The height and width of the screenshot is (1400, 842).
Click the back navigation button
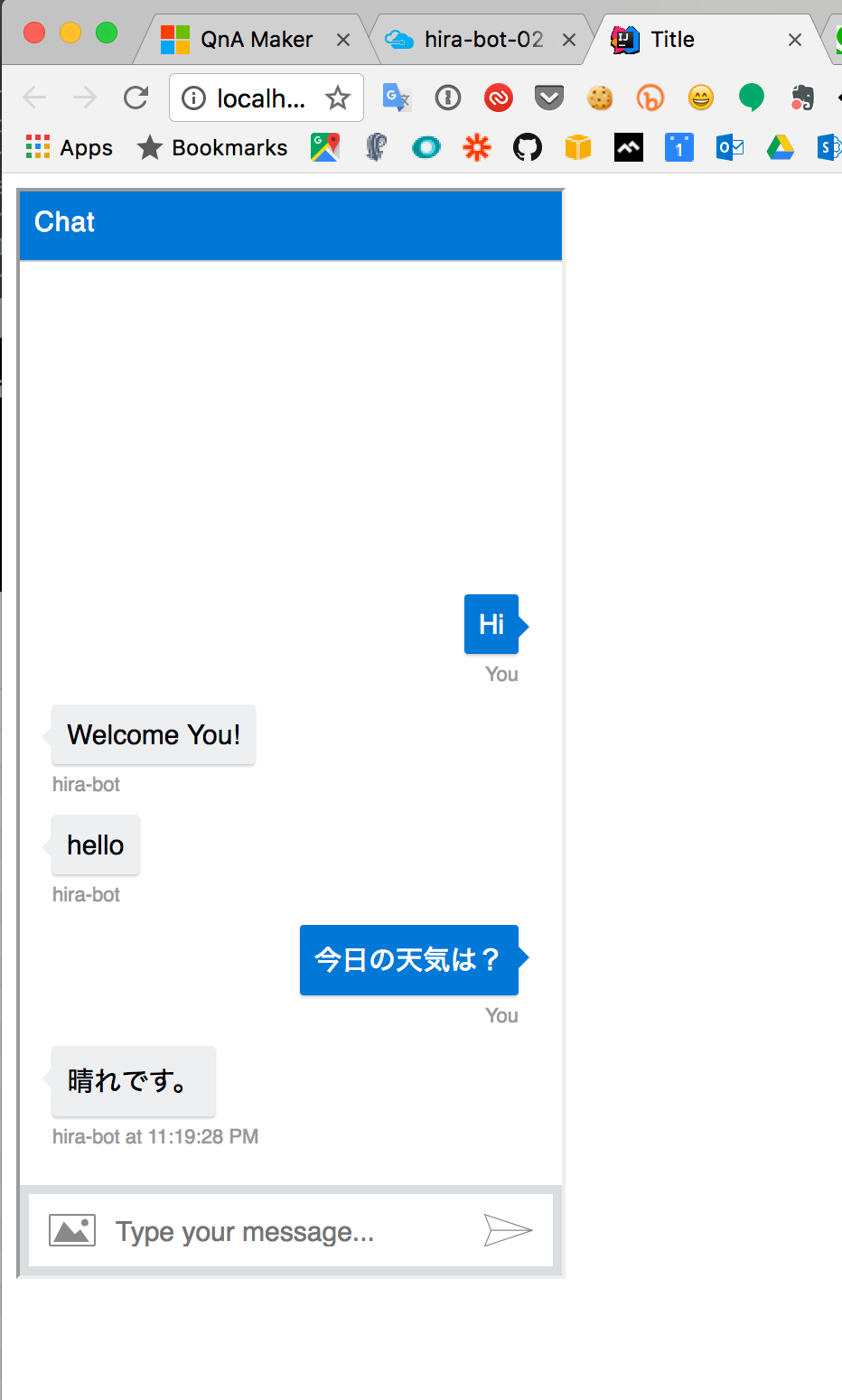point(34,98)
